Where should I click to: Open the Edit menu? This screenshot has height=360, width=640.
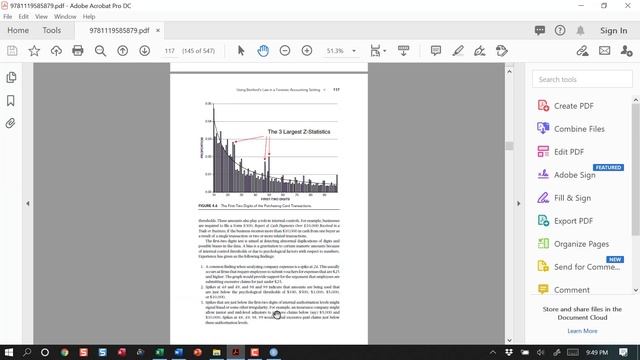23,16
